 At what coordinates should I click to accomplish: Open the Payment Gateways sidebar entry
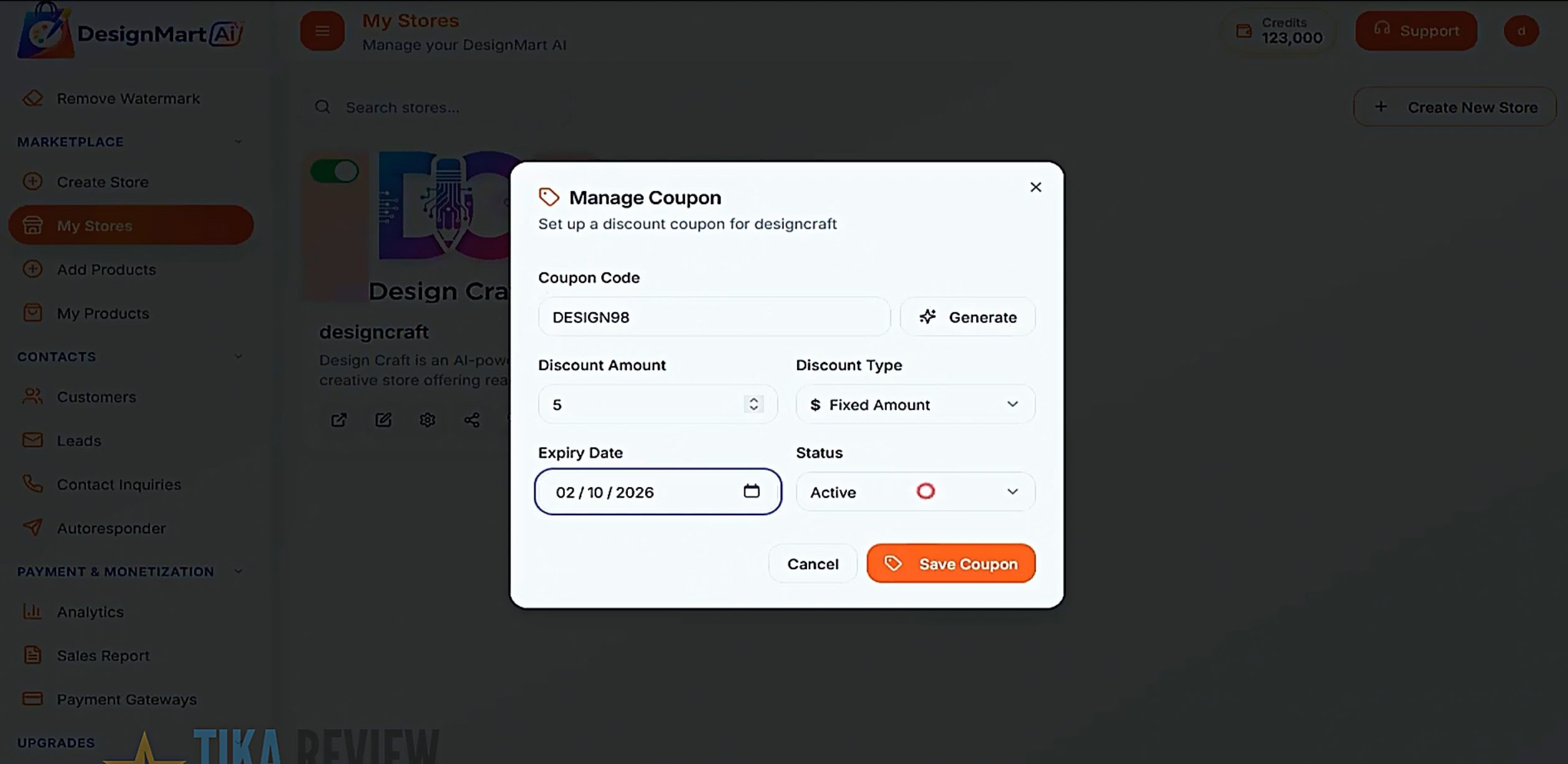pyautogui.click(x=126, y=699)
